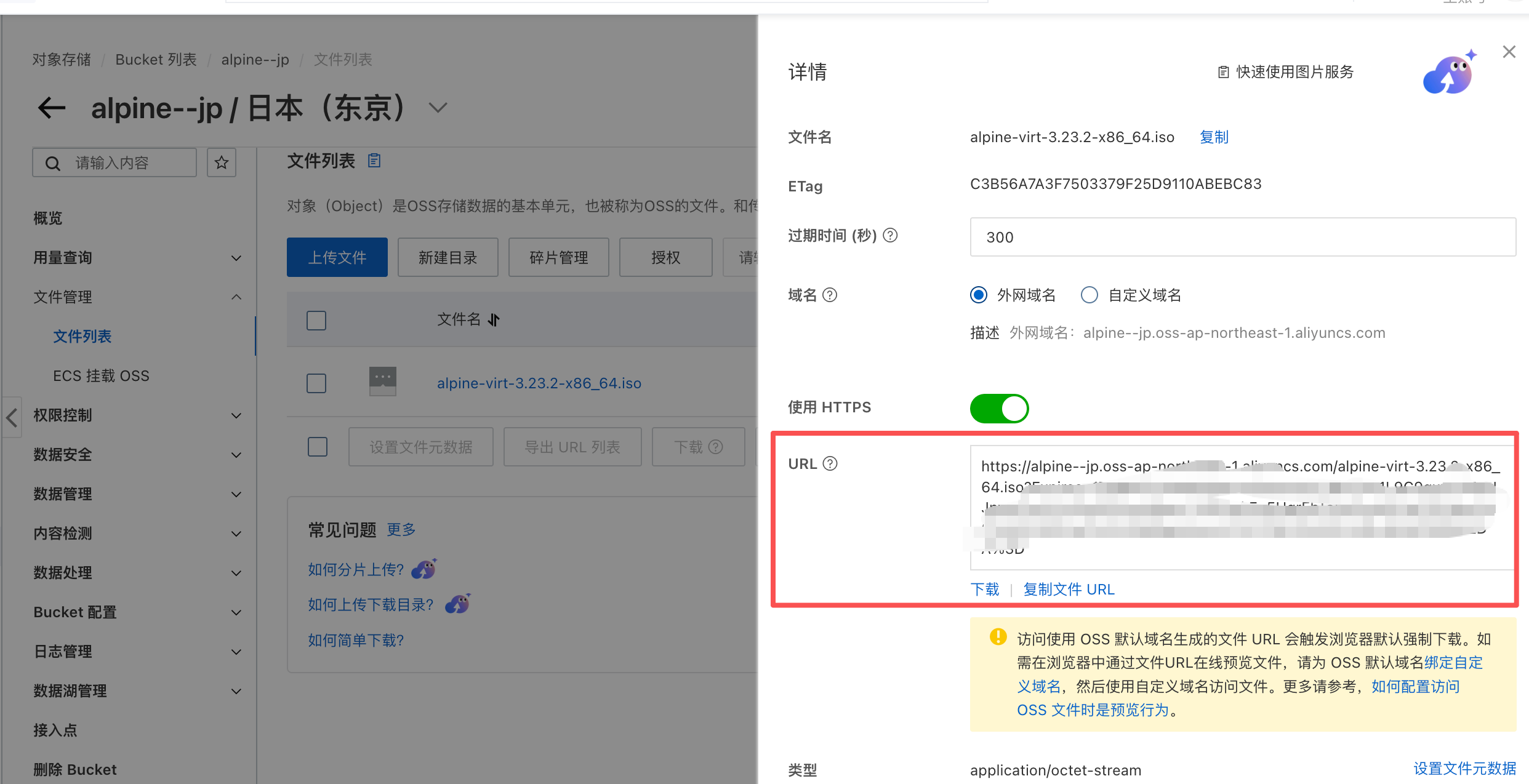Screen dimensions: 1529x784
Task: Click the search magnifier icon in sidebar
Action: point(53,163)
